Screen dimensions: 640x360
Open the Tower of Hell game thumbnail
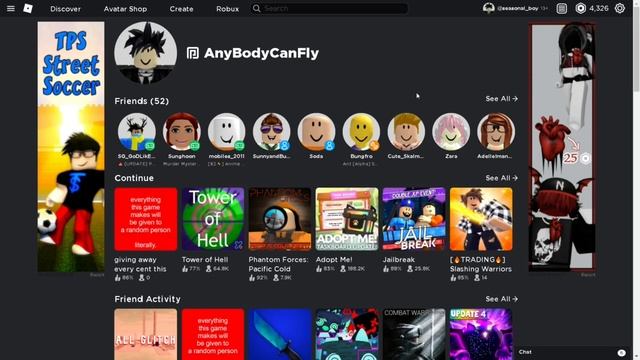click(213, 219)
